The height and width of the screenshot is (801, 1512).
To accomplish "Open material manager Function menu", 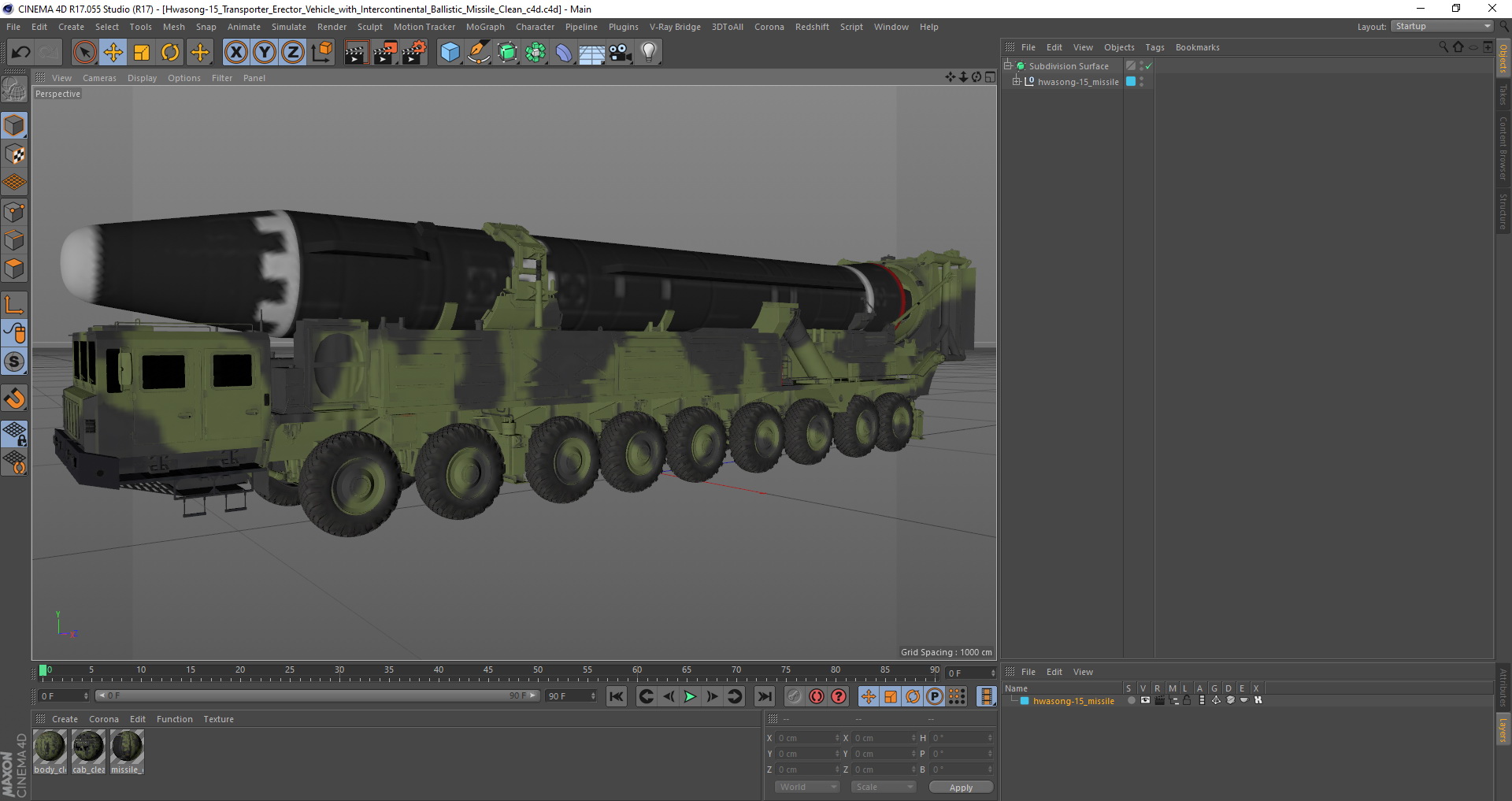I will (175, 719).
